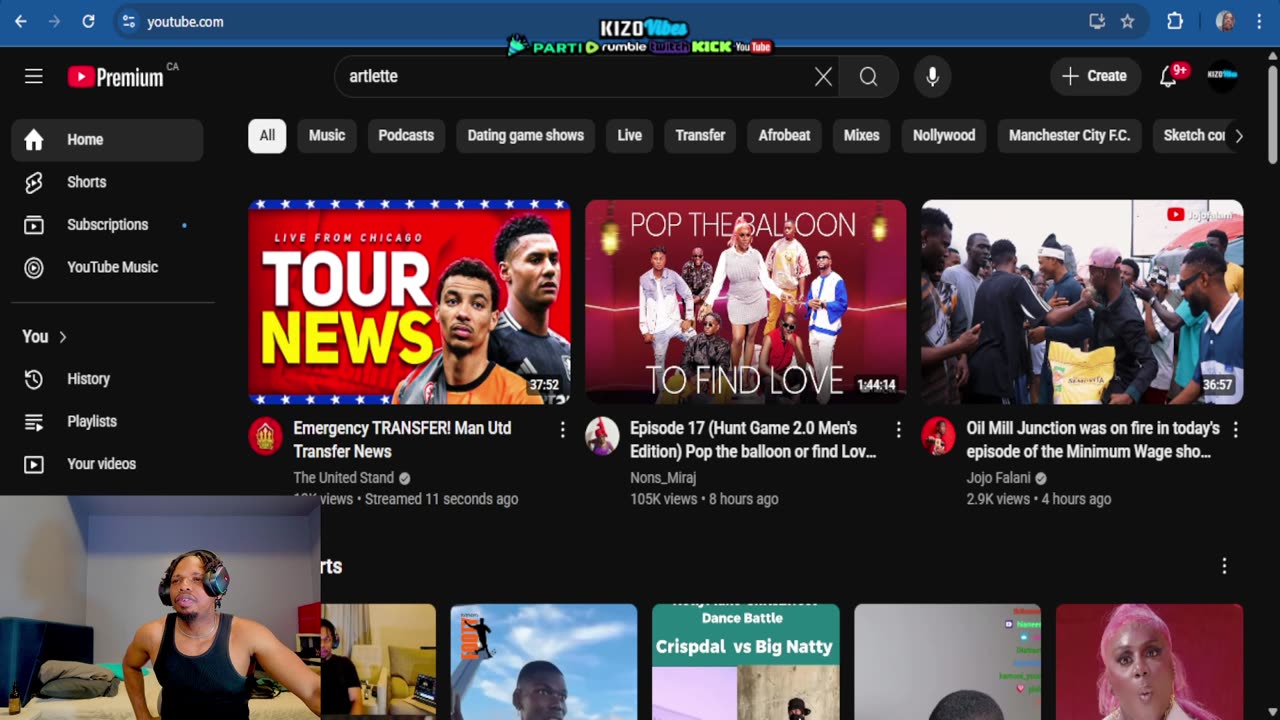This screenshot has width=1280, height=720.
Task: Visit The United Stand channel name
Action: tap(344, 478)
